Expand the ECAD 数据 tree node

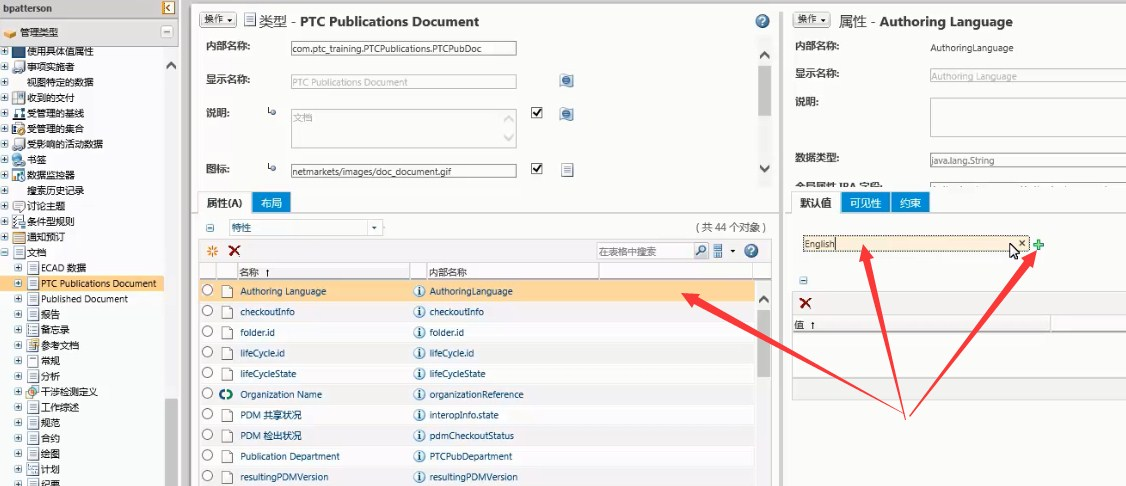tap(18, 268)
